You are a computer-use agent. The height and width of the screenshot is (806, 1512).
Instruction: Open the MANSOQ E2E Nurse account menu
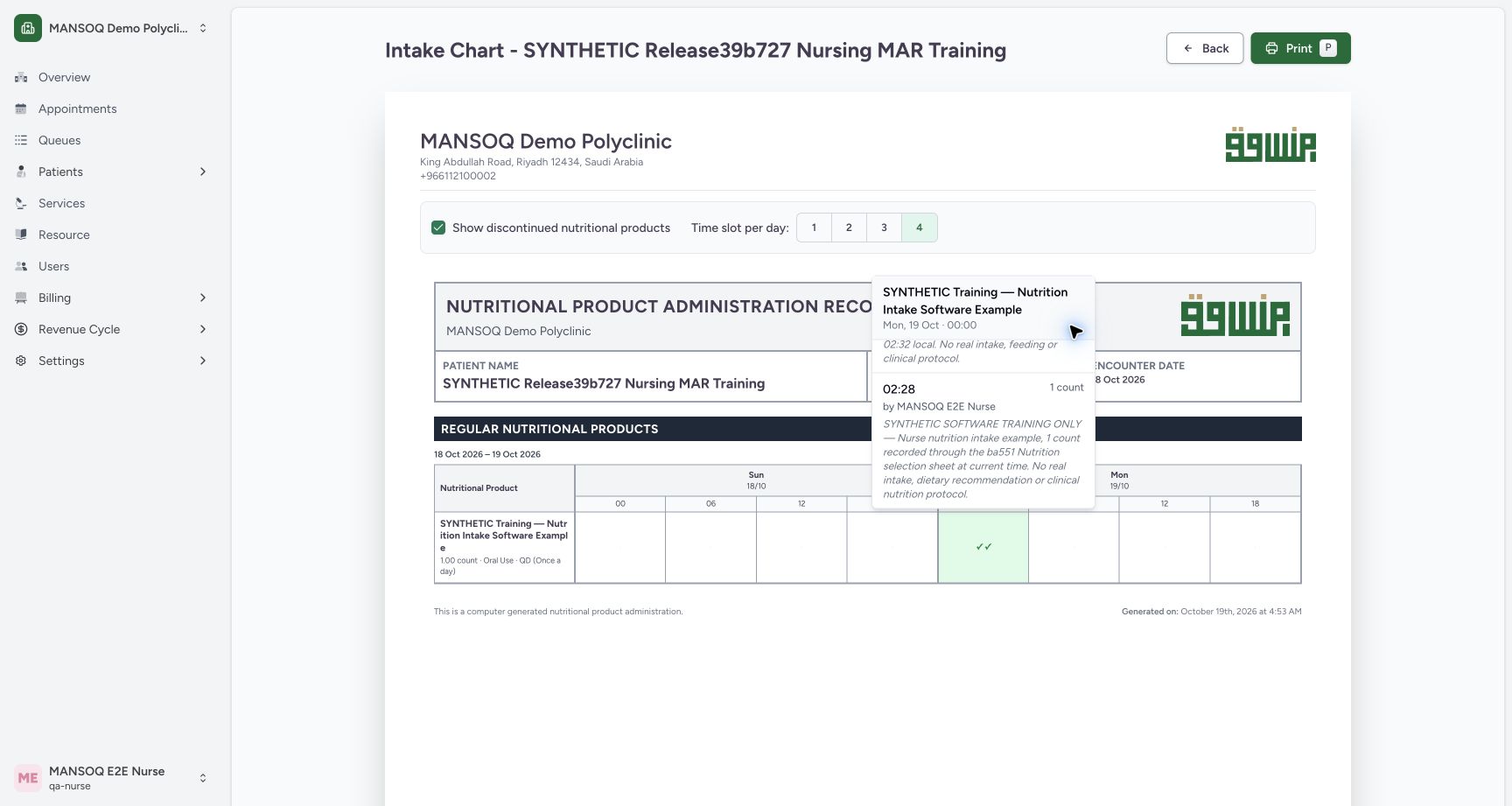pos(112,778)
